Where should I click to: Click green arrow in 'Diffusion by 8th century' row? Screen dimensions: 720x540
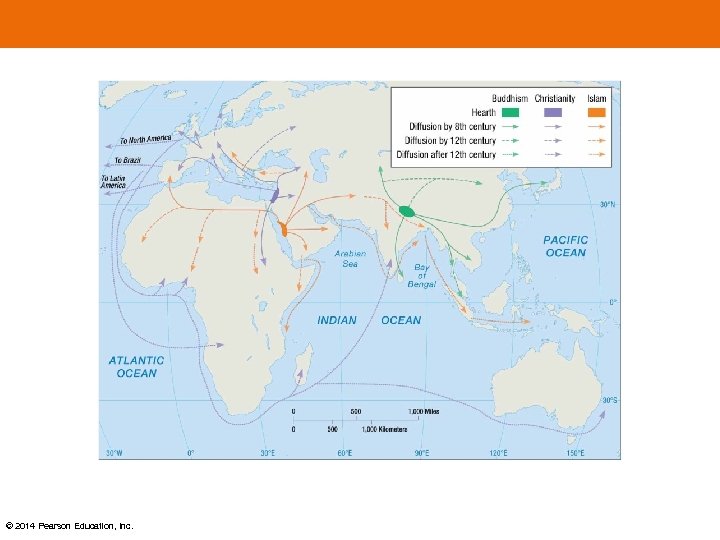pos(510,127)
